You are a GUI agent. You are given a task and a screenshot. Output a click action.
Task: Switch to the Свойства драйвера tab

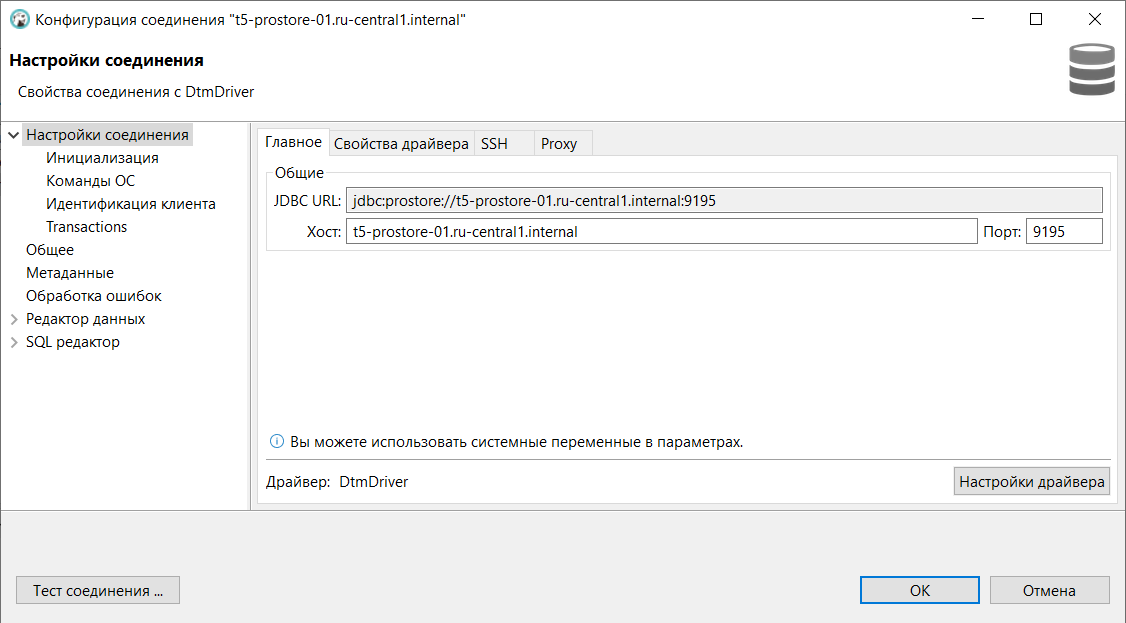point(401,144)
